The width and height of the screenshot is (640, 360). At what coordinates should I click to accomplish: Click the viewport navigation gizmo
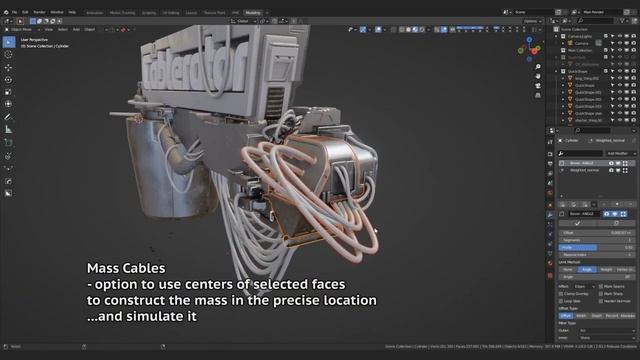(529, 49)
